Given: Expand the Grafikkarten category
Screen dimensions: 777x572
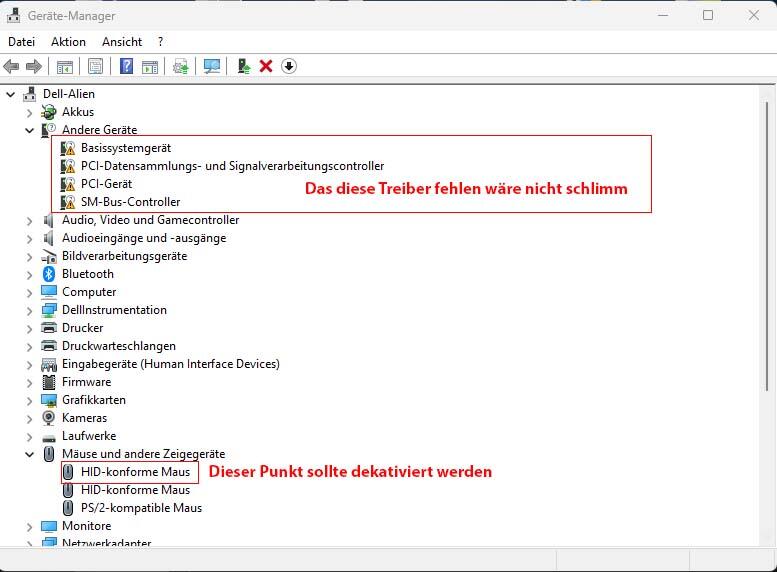Looking at the screenshot, I should pos(30,400).
